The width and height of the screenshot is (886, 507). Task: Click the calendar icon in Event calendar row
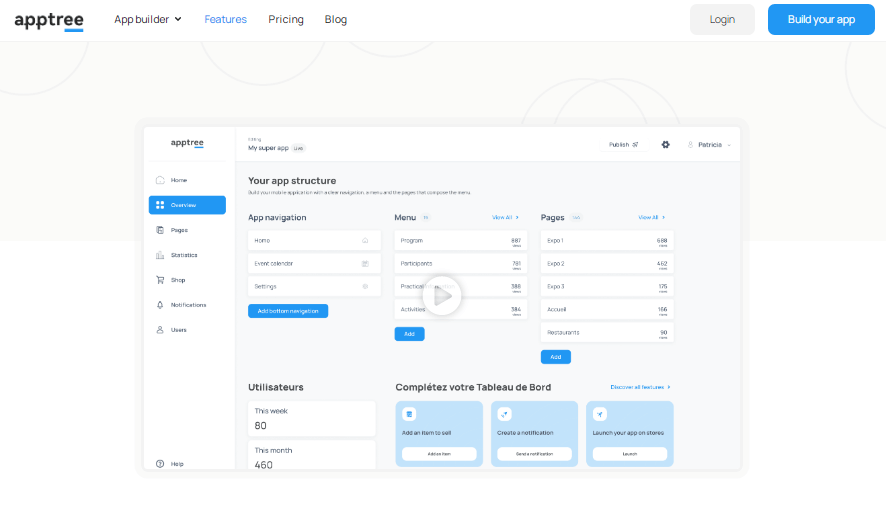pyautogui.click(x=365, y=263)
